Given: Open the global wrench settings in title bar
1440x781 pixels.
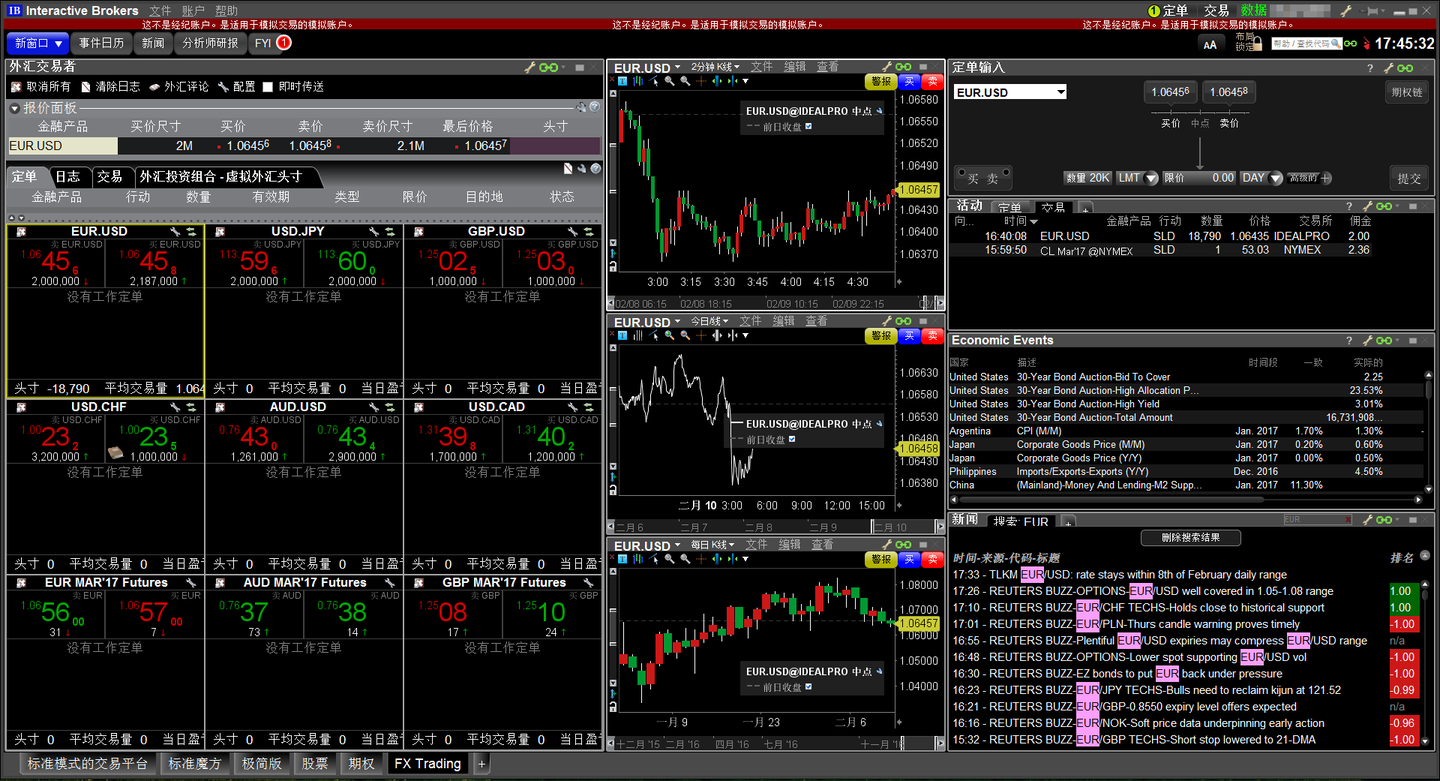Looking at the screenshot, I should 1346,11.
